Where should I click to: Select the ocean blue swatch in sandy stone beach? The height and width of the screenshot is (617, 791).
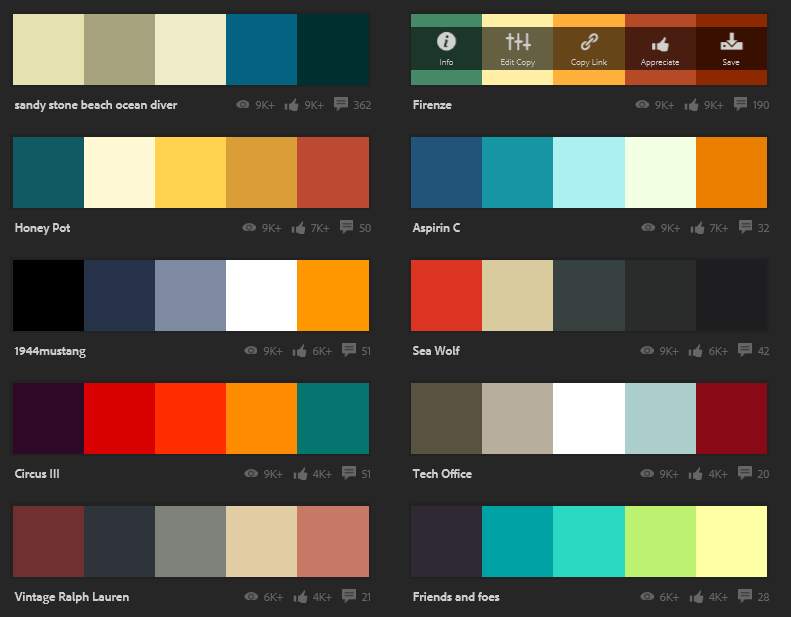(261, 49)
